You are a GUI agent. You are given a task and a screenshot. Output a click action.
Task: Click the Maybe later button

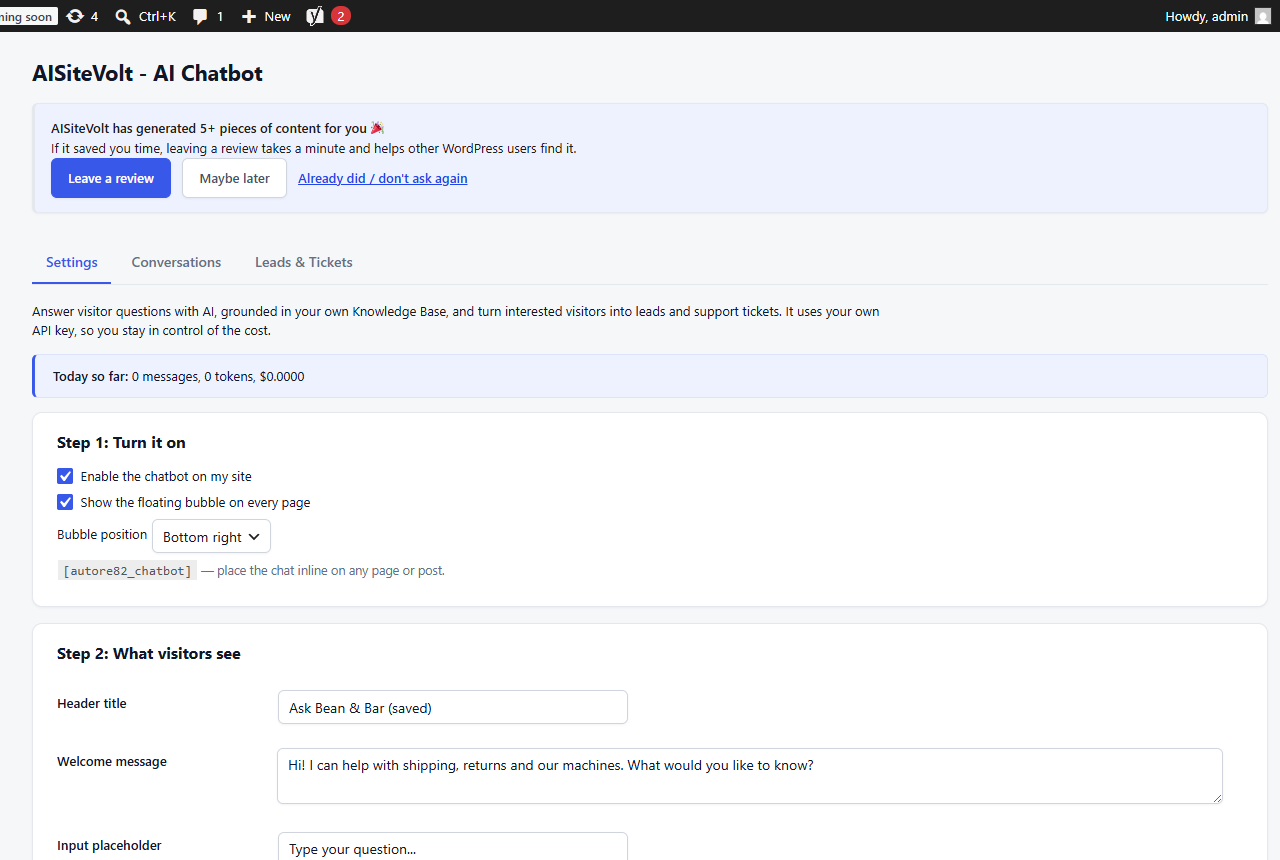click(234, 178)
